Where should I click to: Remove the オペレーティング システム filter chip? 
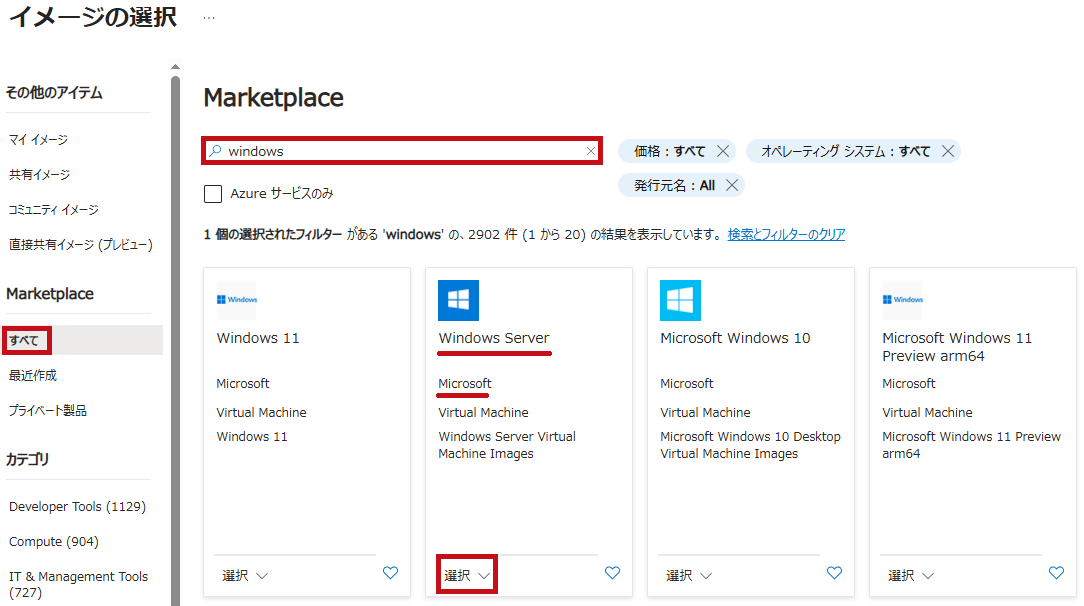pyautogui.click(x=948, y=151)
